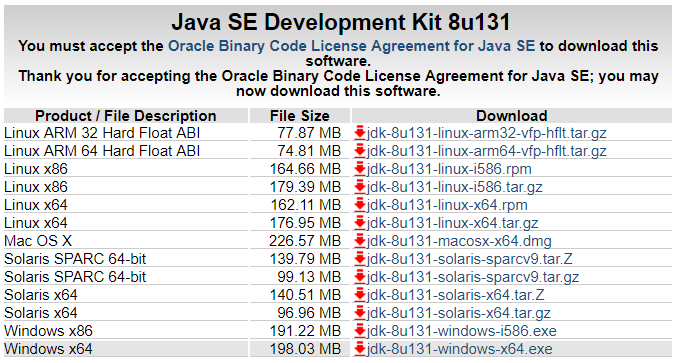Screen dimensions: 678x363
Task: Download jdk-8u131-windows-i586.exe file
Action: pos(461,331)
